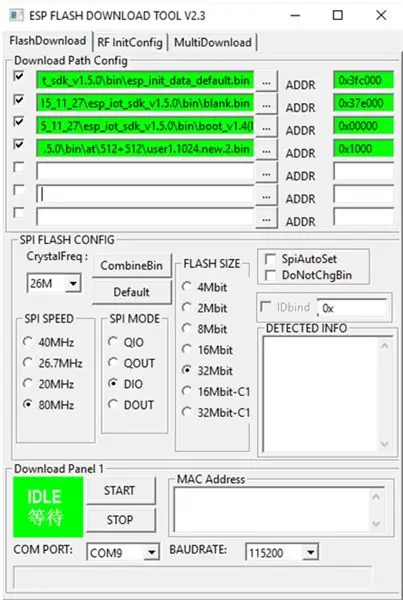Click the 0x1000 address field
Screen dimensions: 403x600
pos(363,148)
